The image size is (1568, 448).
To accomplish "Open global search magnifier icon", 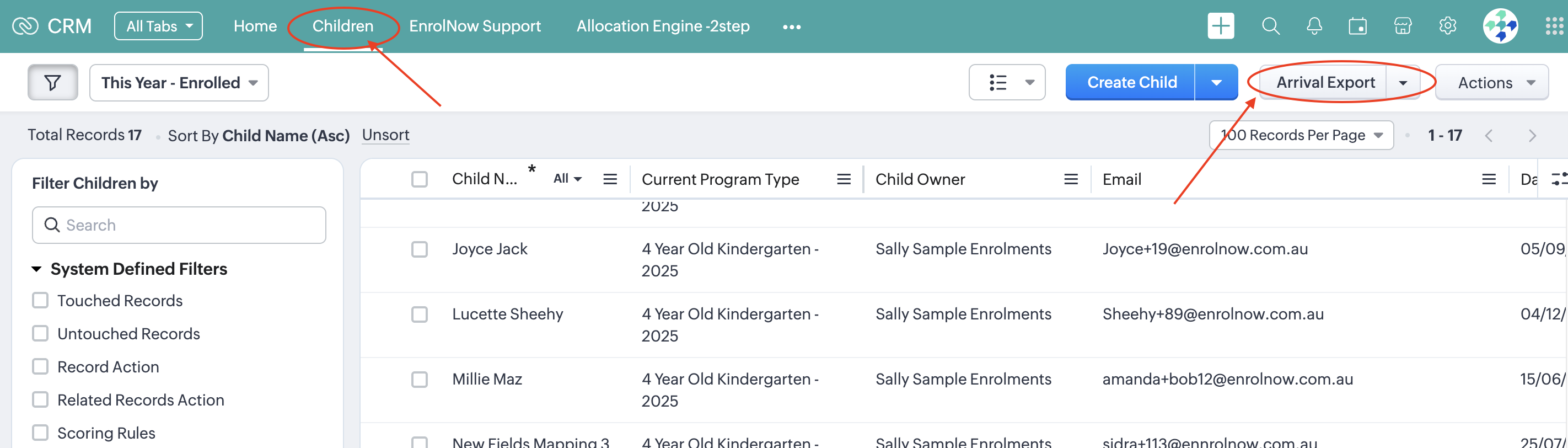I will point(1270,26).
